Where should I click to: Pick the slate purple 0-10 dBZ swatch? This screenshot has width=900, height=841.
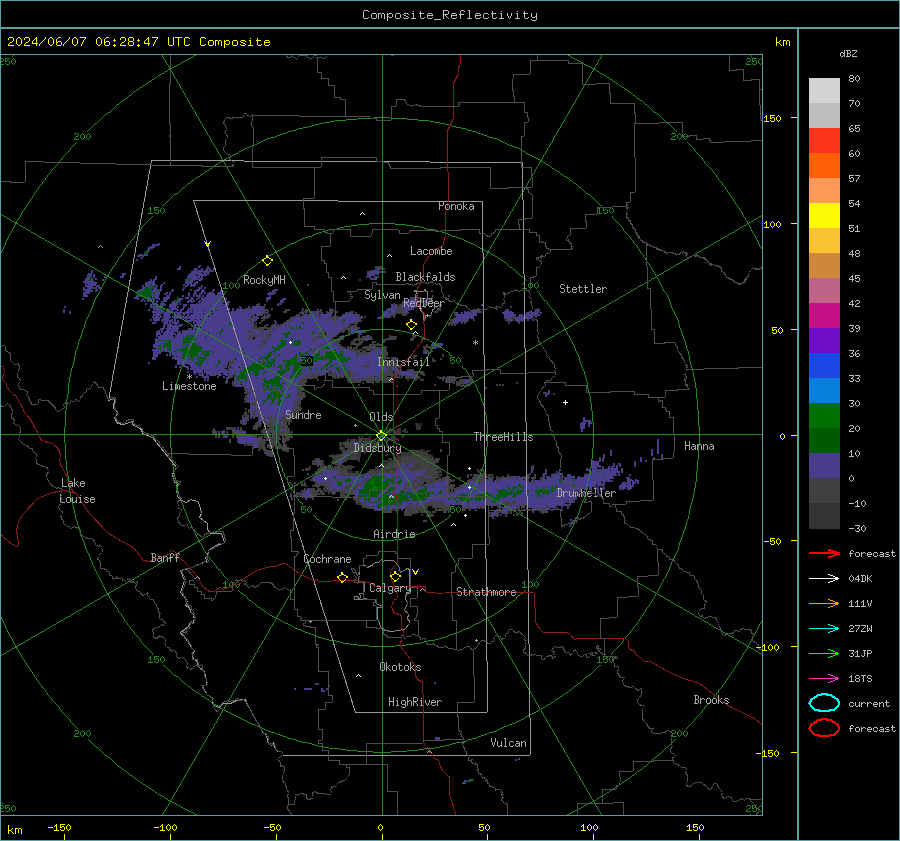pyautogui.click(x=824, y=466)
